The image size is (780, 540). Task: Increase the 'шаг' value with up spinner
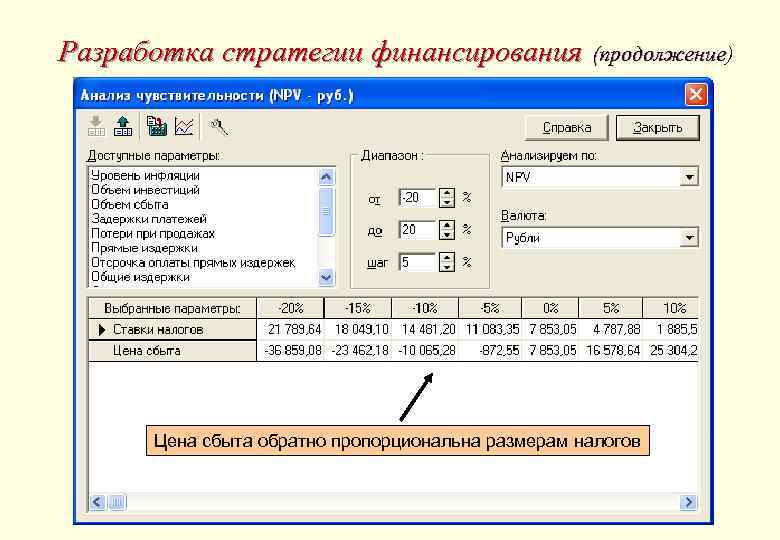click(x=447, y=257)
